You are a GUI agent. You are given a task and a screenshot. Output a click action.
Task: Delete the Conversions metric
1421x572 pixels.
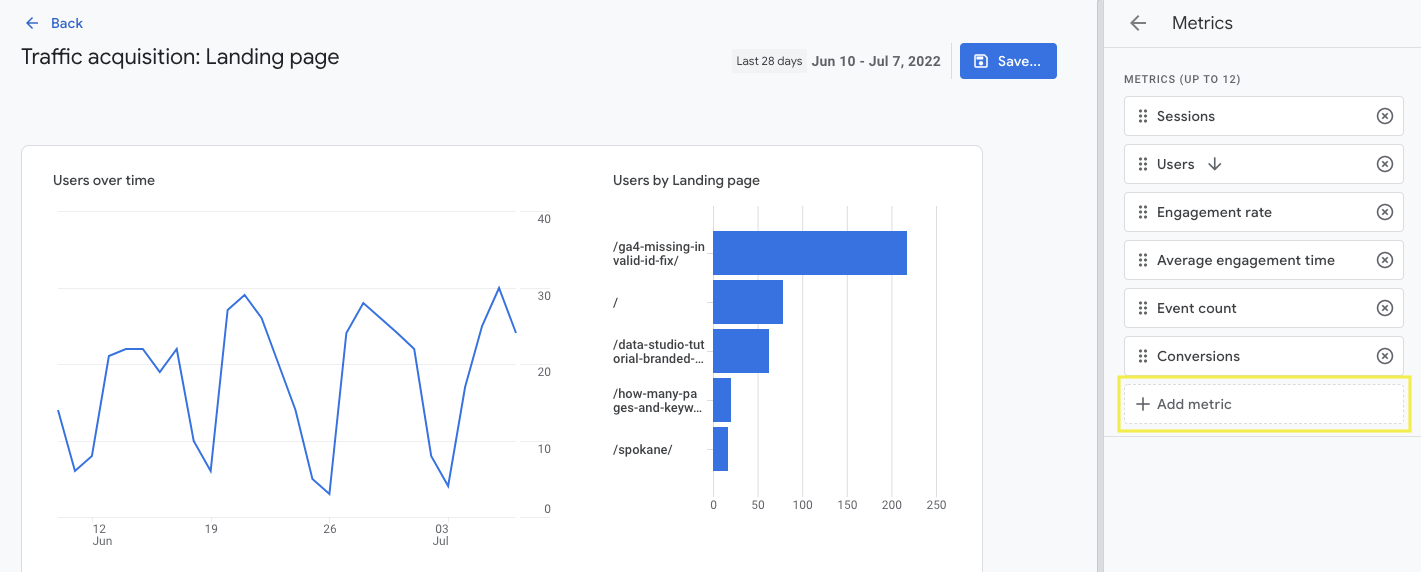(1384, 356)
